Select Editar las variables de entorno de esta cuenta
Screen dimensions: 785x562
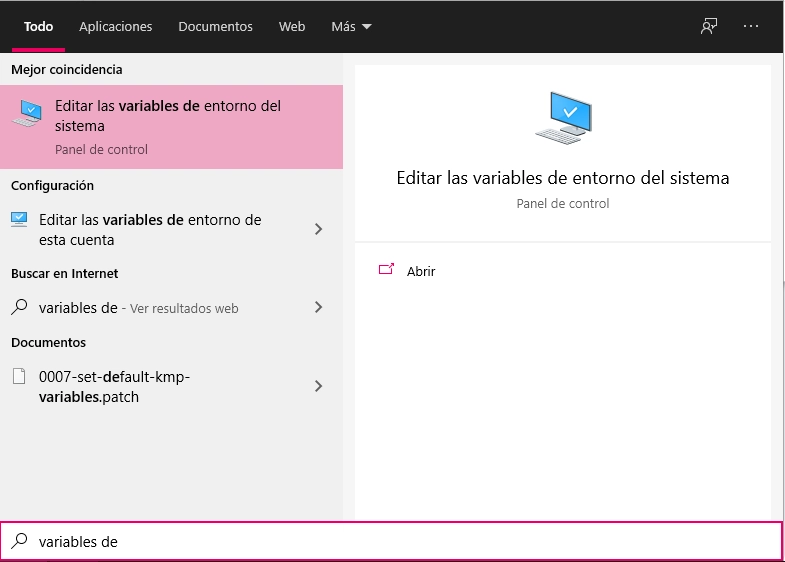(171, 230)
